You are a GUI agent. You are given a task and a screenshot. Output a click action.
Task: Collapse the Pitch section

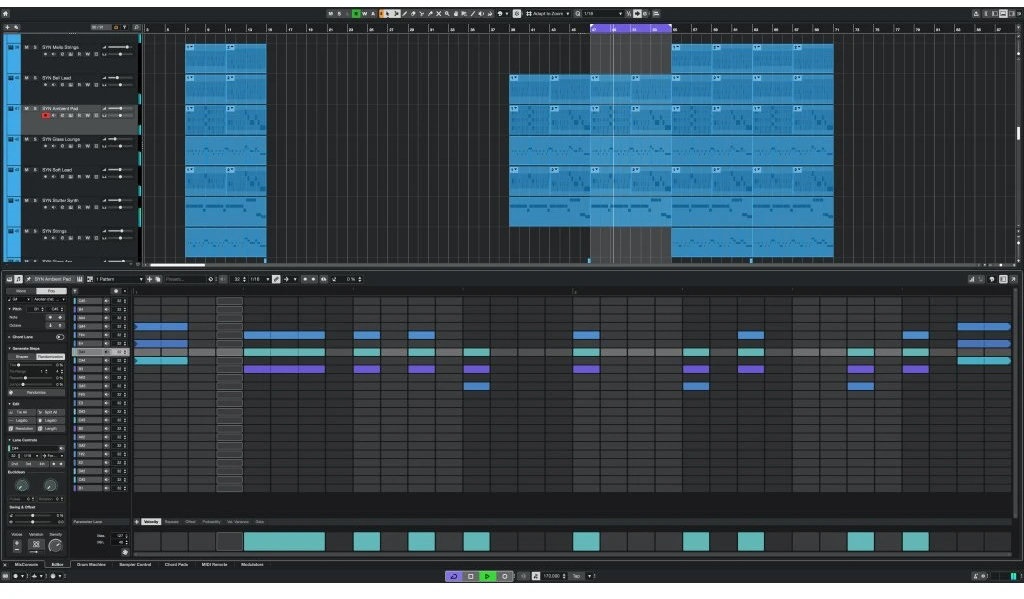click(x=10, y=309)
